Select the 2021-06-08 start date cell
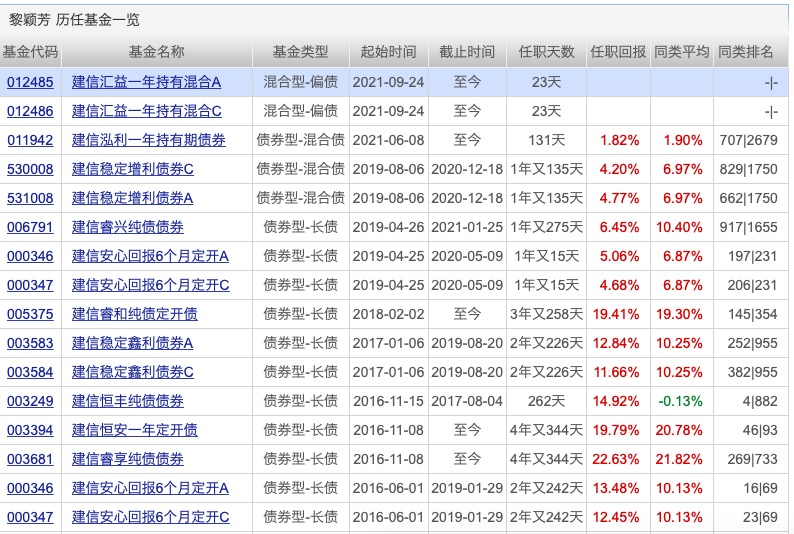The image size is (794, 534). (388, 140)
